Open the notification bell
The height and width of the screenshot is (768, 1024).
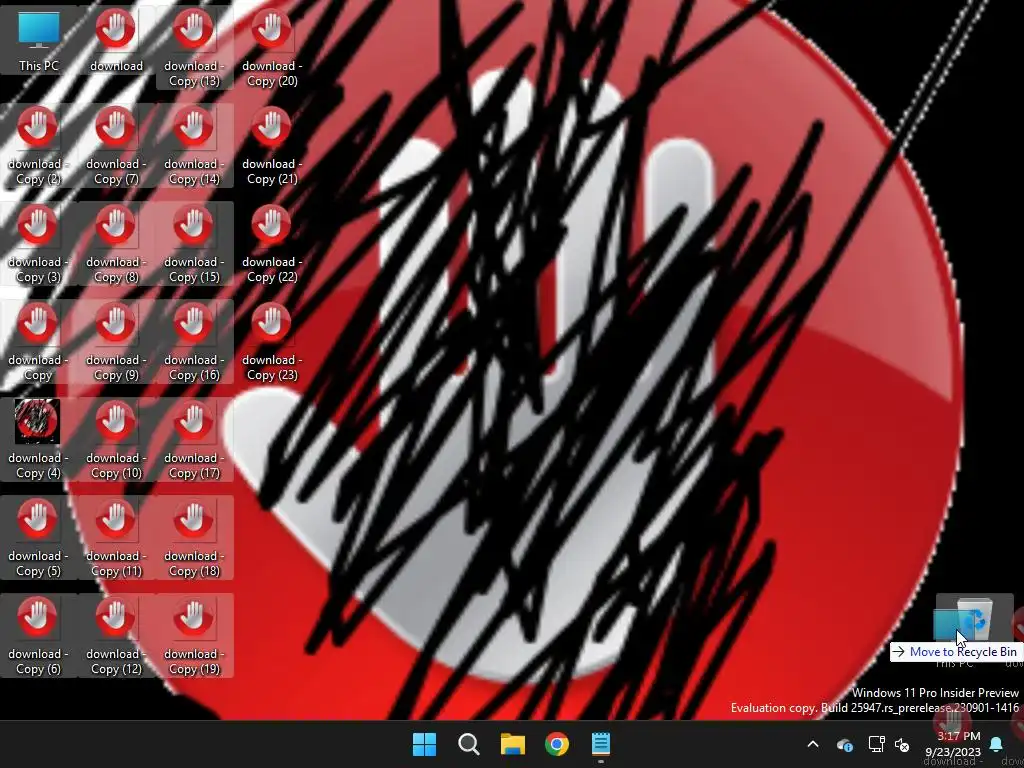[996, 744]
